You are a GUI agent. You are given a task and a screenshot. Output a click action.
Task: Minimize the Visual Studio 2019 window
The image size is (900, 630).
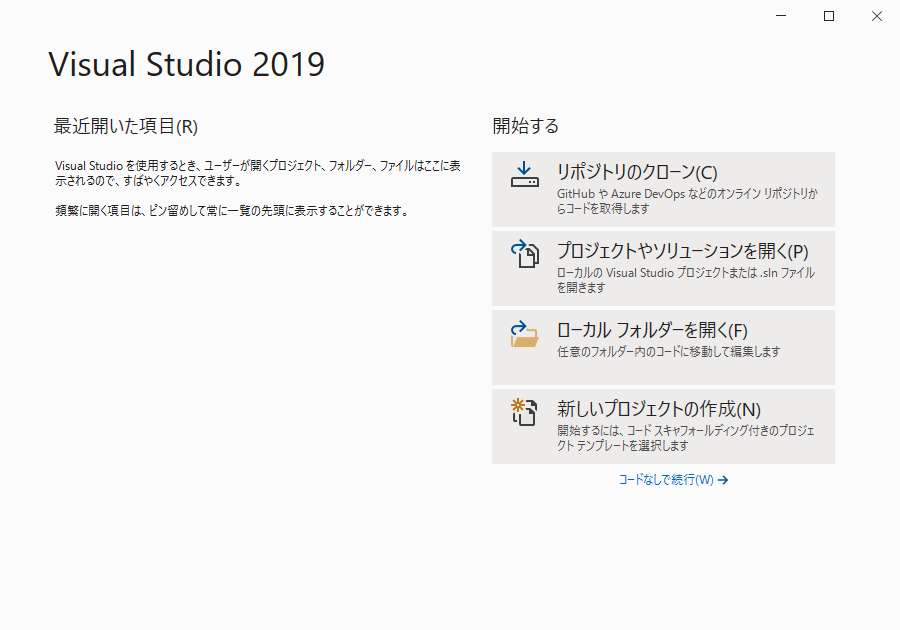point(783,16)
